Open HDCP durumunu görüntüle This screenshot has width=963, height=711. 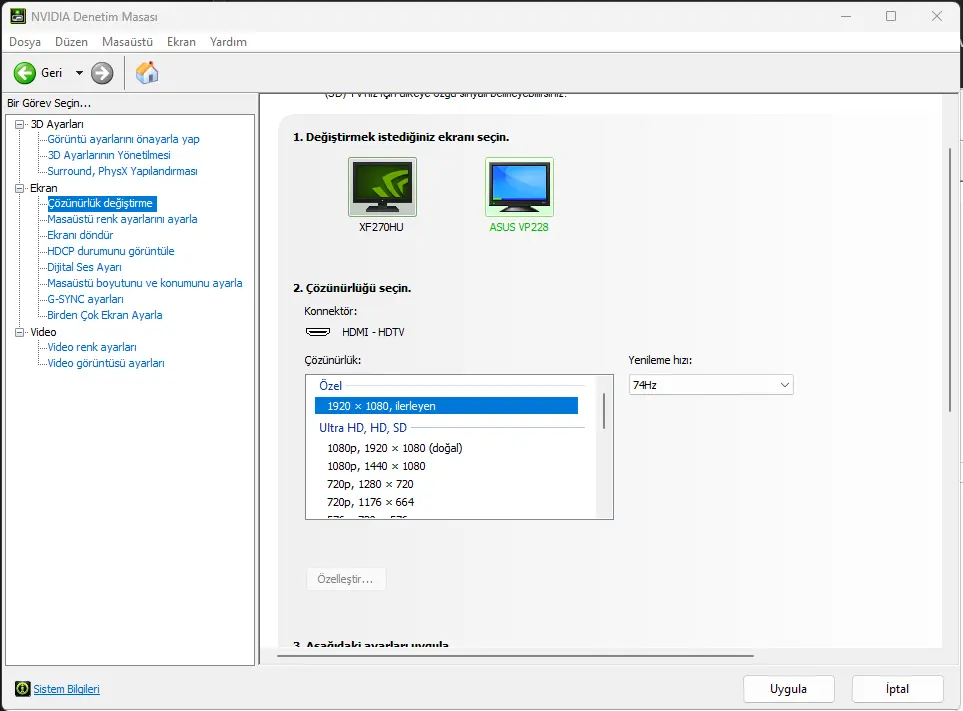[x=111, y=251]
